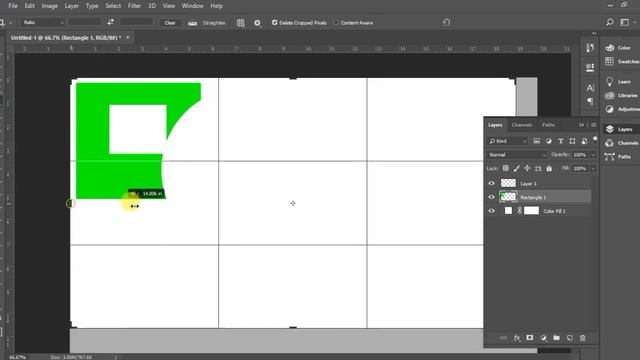
Task: Create a new group folder icon
Action: [556, 338]
